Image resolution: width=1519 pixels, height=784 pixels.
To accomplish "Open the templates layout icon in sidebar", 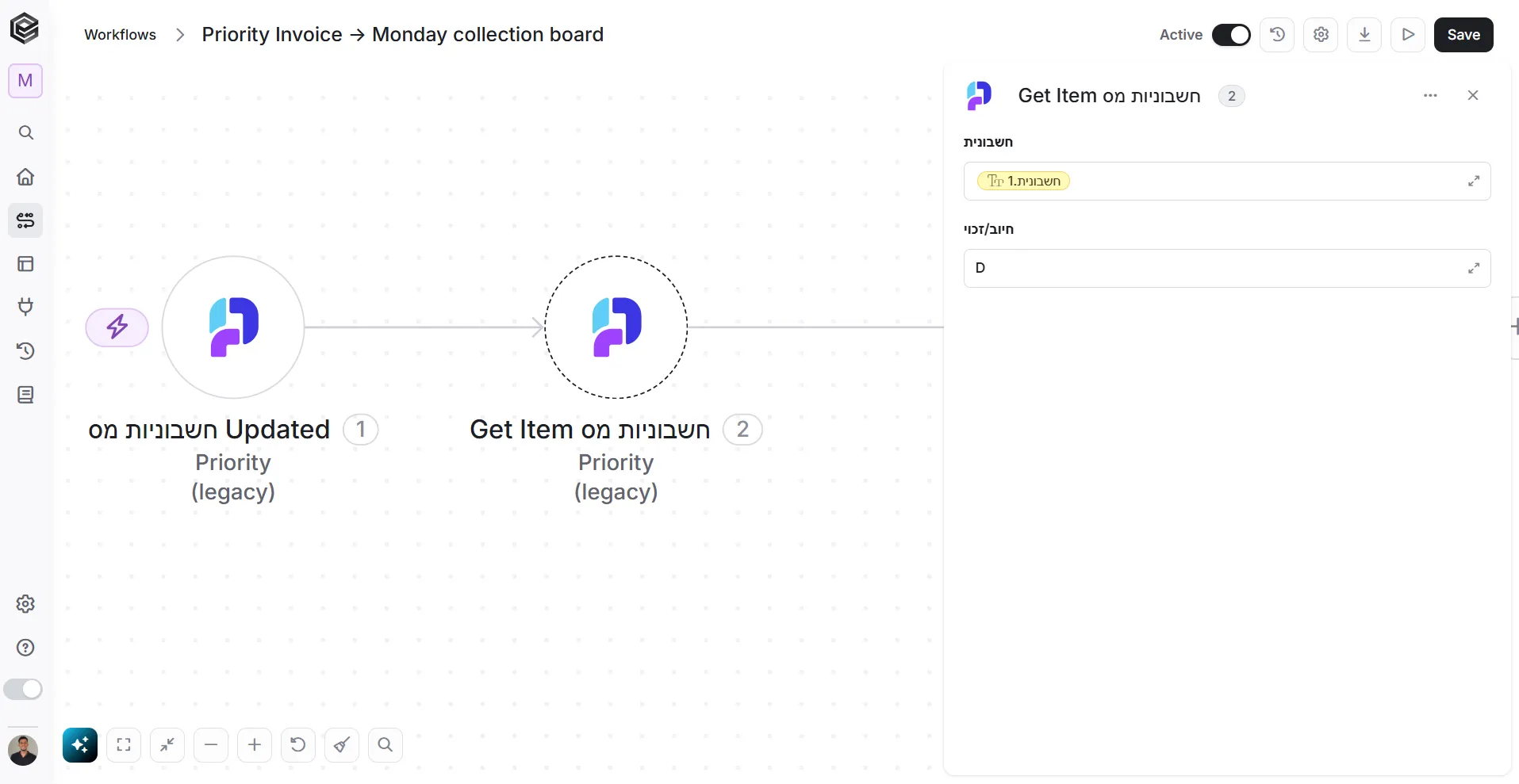I will click(x=25, y=264).
